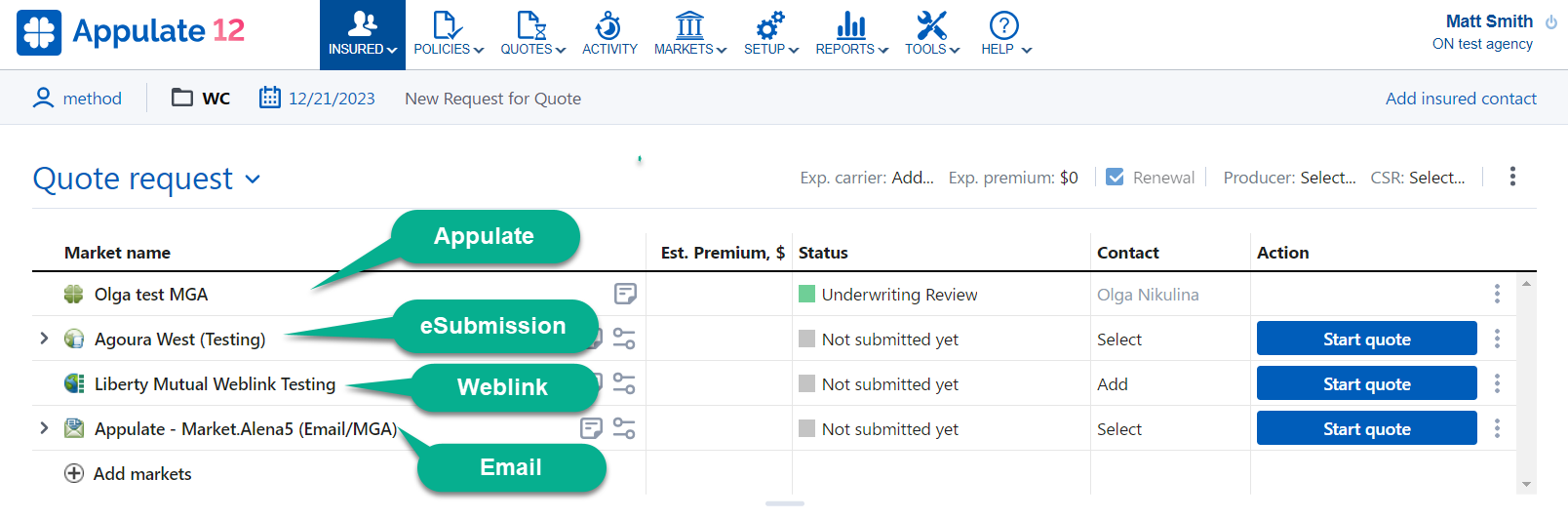Click the green Underwriting Review status swatch

pos(806,294)
